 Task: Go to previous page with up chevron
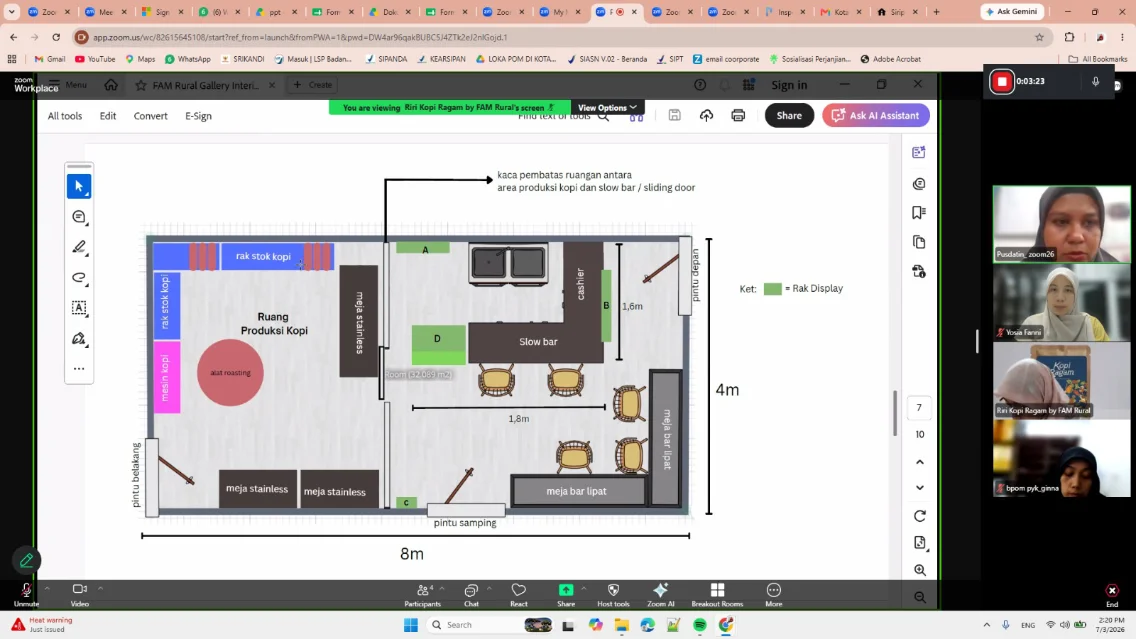pyautogui.click(x=920, y=462)
